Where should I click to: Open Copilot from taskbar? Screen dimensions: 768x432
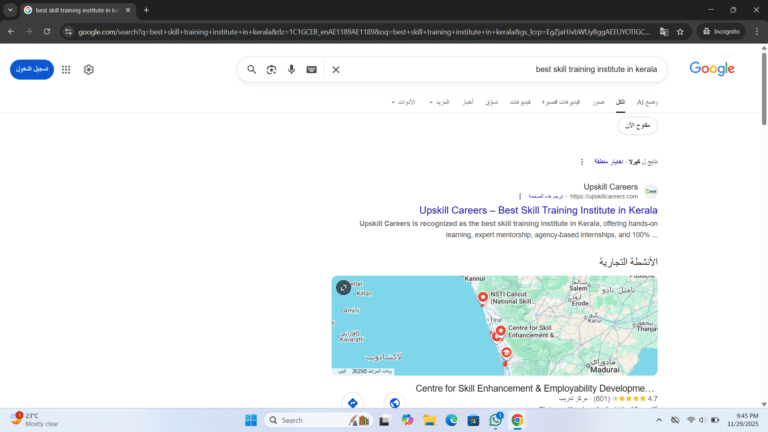(x=407, y=420)
